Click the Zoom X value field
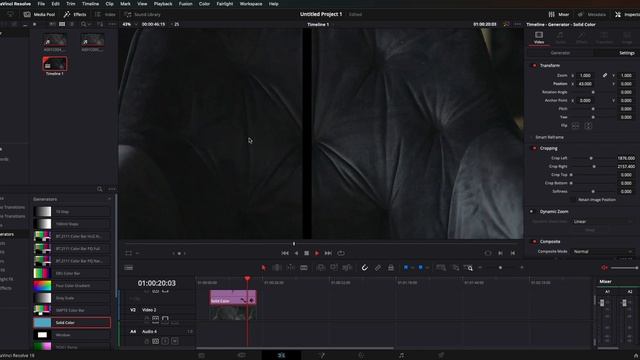 coord(585,76)
